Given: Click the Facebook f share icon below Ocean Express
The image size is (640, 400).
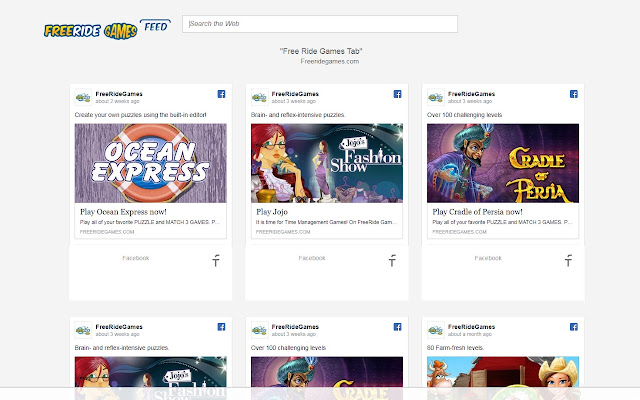Looking at the screenshot, I should click(x=216, y=260).
